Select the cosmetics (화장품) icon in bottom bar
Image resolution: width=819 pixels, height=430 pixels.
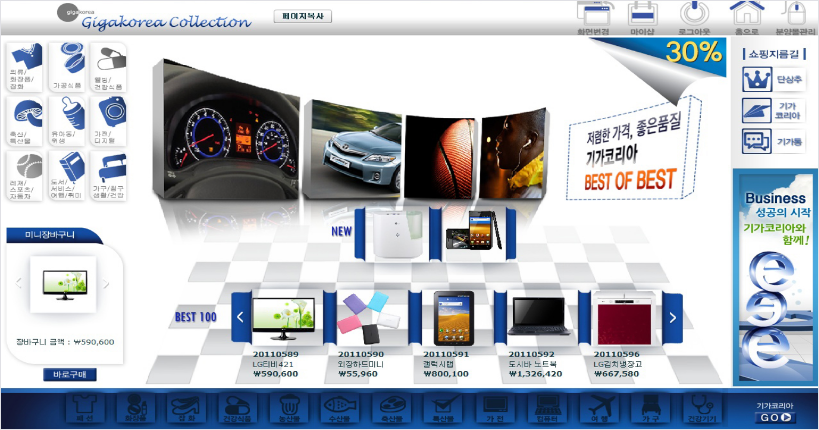(x=135, y=409)
